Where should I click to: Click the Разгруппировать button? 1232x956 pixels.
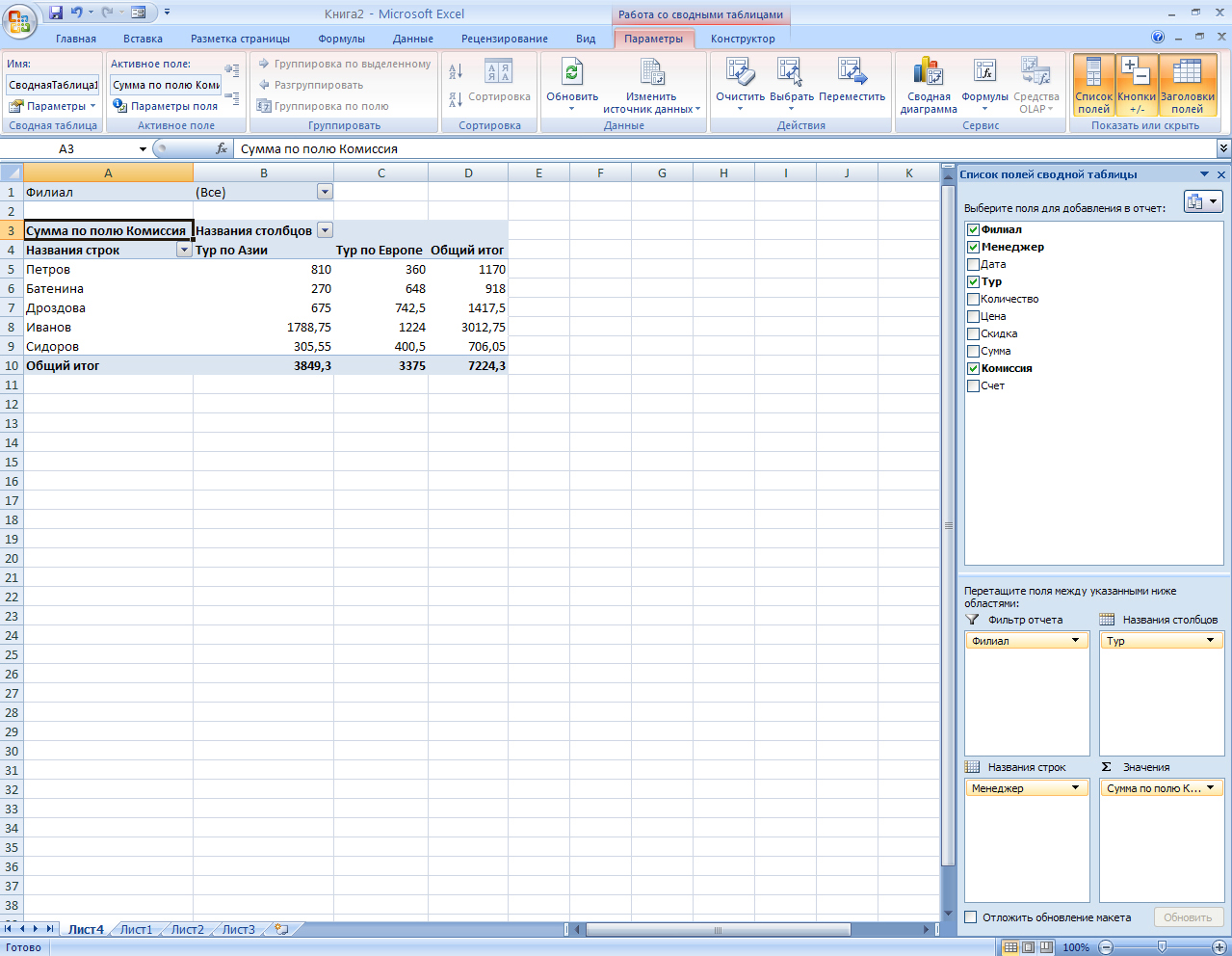[310, 85]
